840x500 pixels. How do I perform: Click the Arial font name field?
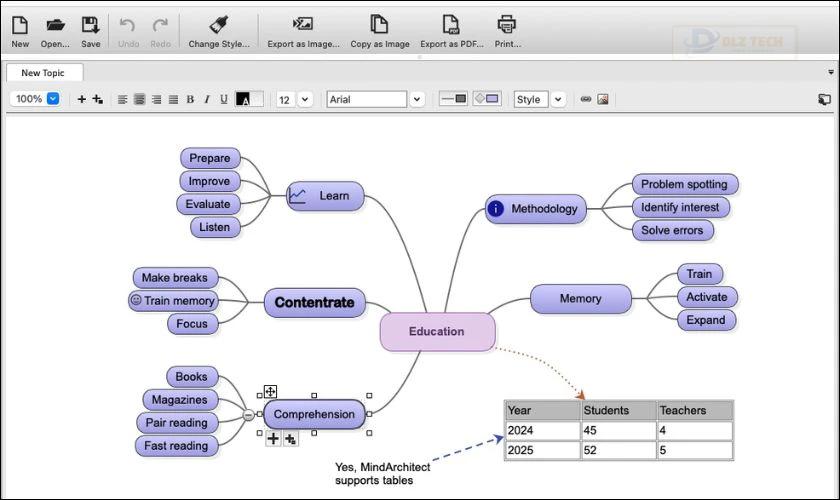tap(367, 99)
